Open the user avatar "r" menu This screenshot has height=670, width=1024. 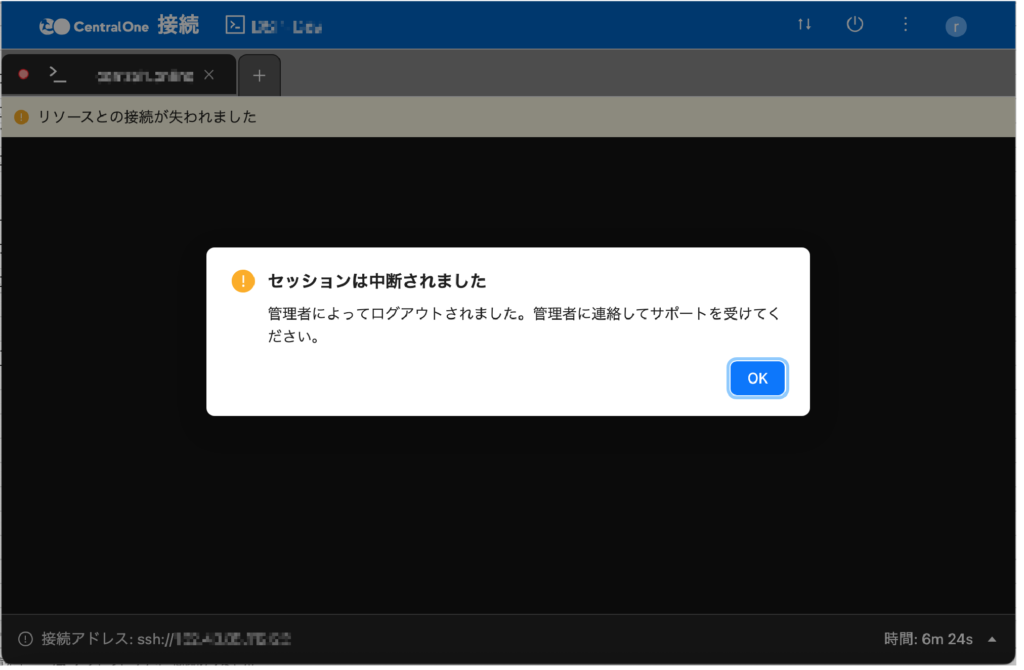click(956, 27)
